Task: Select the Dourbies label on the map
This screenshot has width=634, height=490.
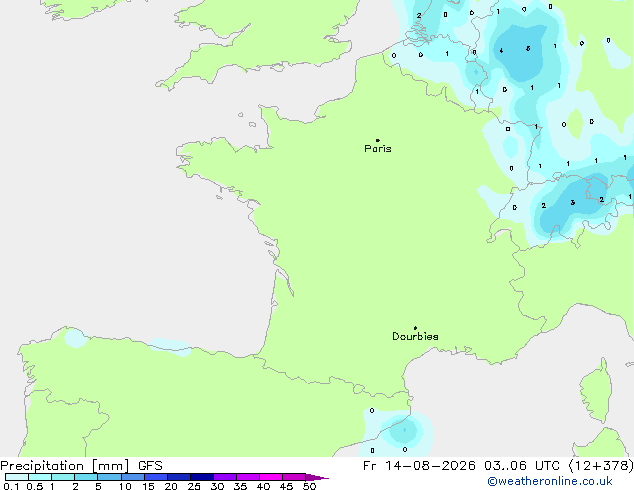Action: 415,336
